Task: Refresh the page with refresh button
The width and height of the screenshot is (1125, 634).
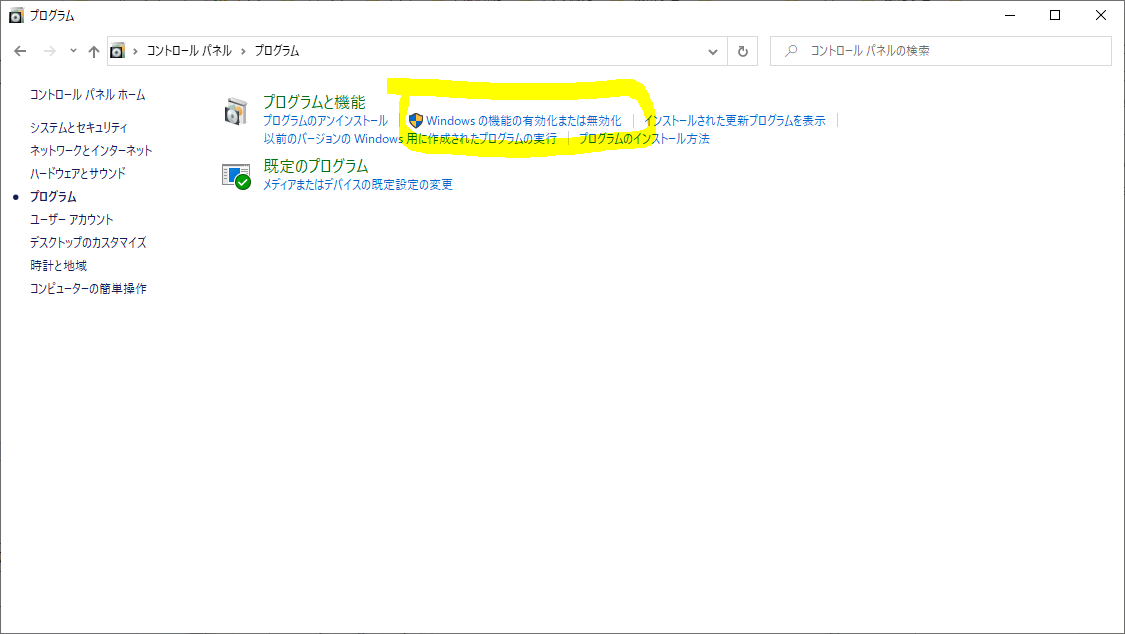Action: coord(743,52)
